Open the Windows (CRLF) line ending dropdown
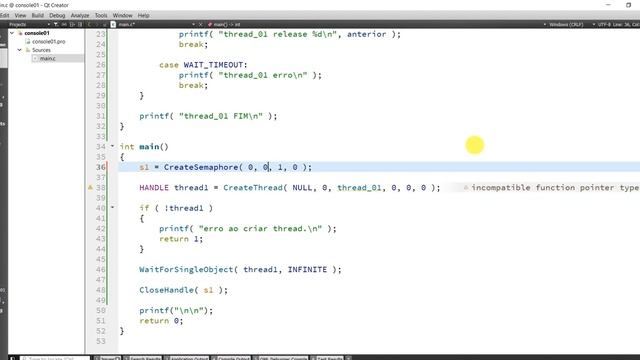 point(566,24)
